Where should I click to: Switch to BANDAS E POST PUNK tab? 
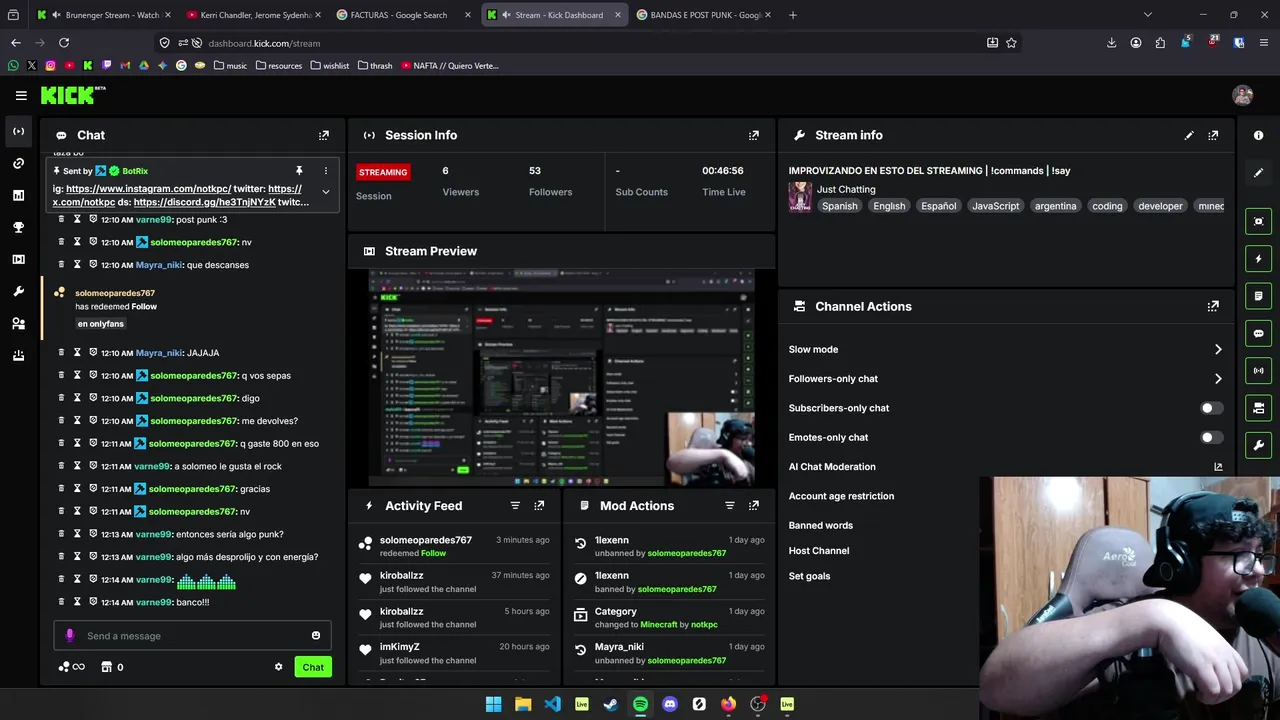(x=704, y=15)
